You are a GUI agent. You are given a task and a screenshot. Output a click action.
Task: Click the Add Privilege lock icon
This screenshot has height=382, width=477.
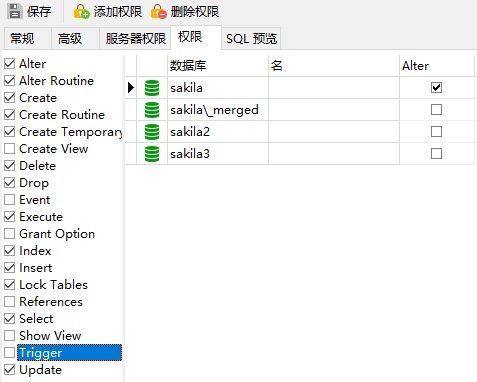(81, 12)
